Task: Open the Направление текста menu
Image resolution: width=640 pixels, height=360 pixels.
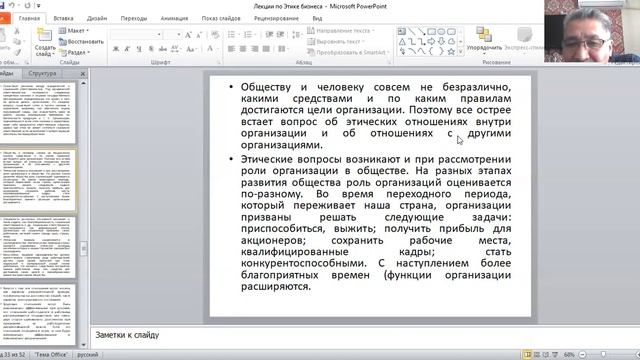Action: click(341, 31)
